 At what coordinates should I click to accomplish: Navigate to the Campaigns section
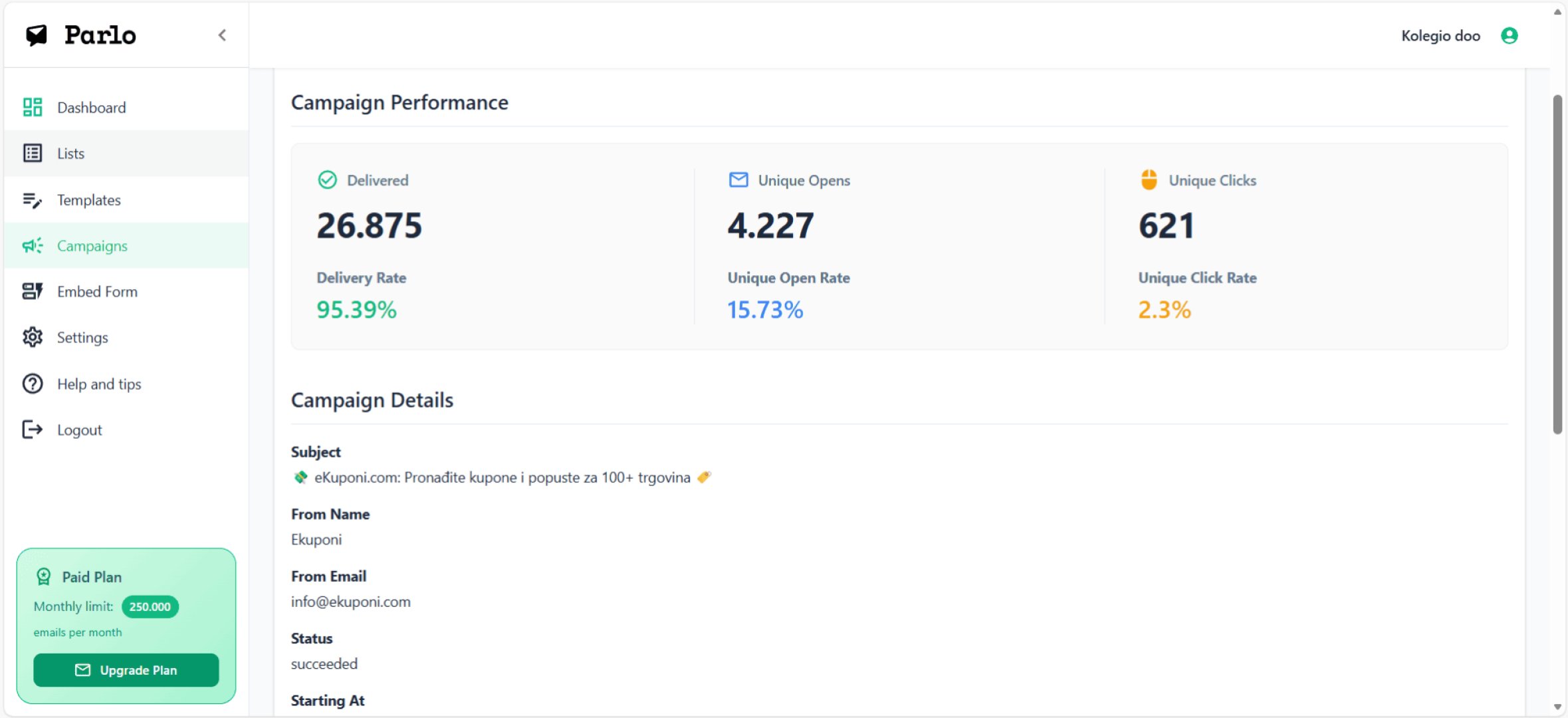click(92, 245)
